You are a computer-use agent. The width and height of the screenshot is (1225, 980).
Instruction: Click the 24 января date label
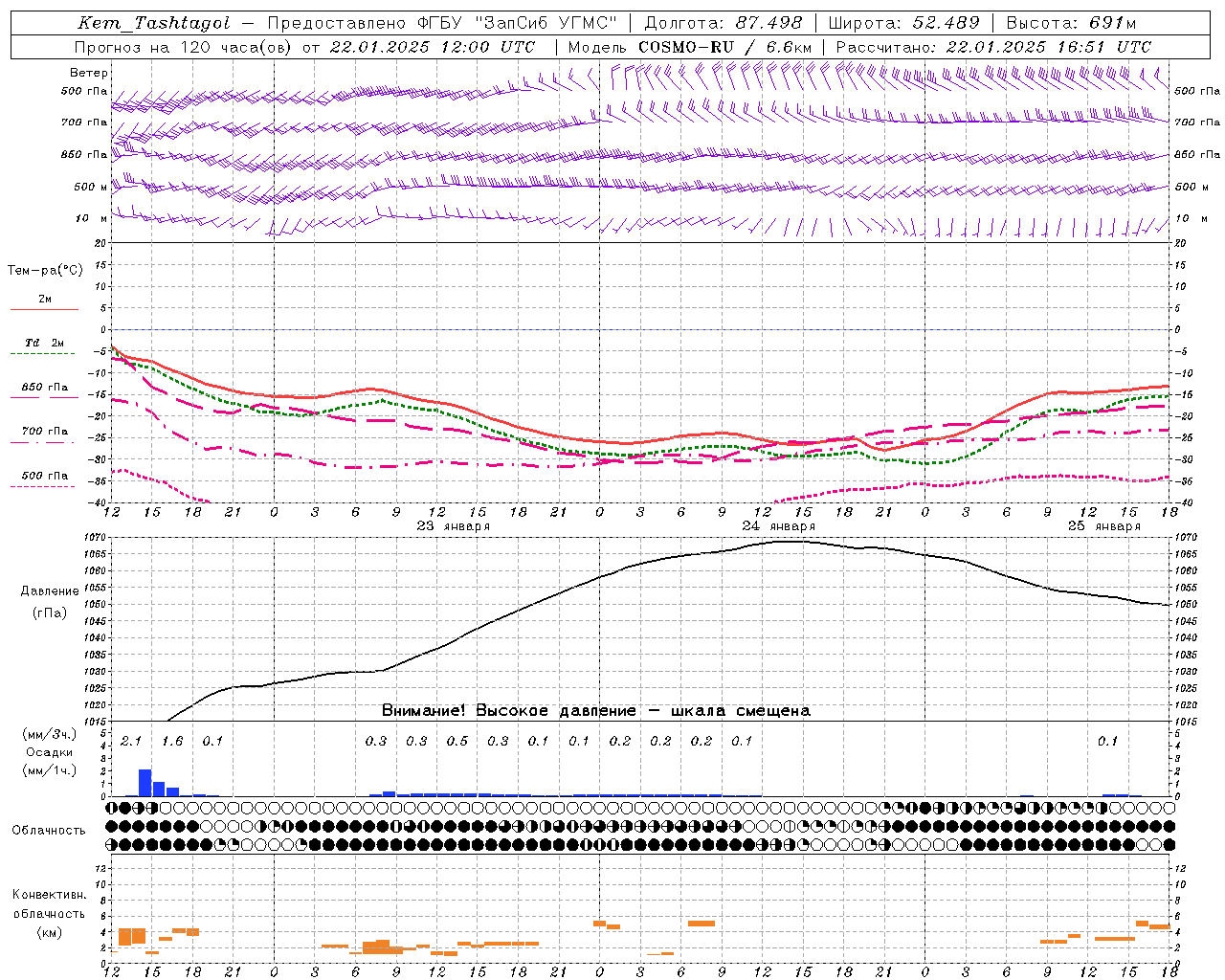pyautogui.click(x=779, y=526)
